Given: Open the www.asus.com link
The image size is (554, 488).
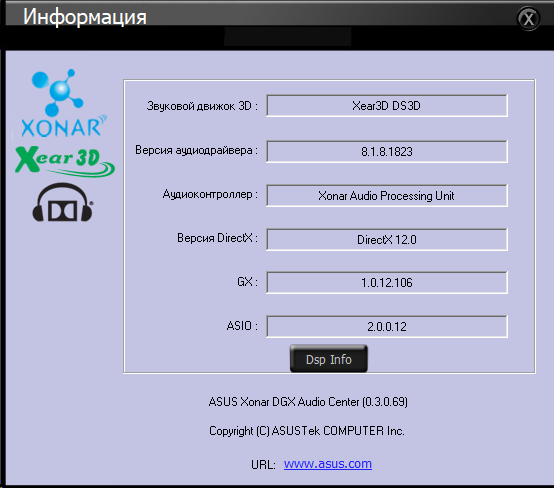Looking at the screenshot, I should (328, 464).
